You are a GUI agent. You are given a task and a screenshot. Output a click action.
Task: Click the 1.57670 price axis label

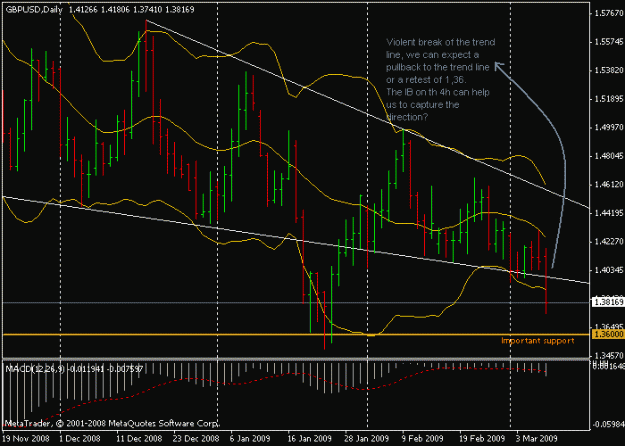click(609, 14)
